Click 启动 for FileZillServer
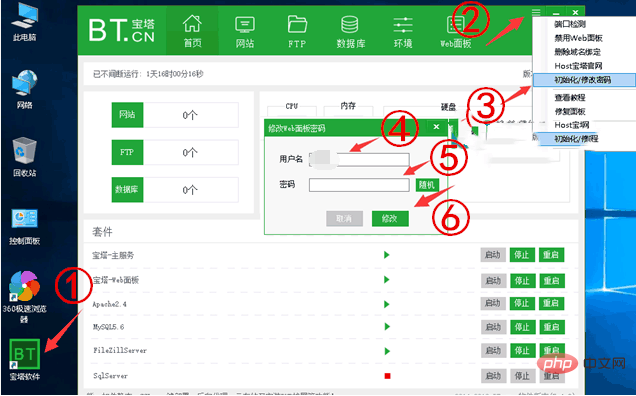This screenshot has height=396, width=636. pos(494,350)
